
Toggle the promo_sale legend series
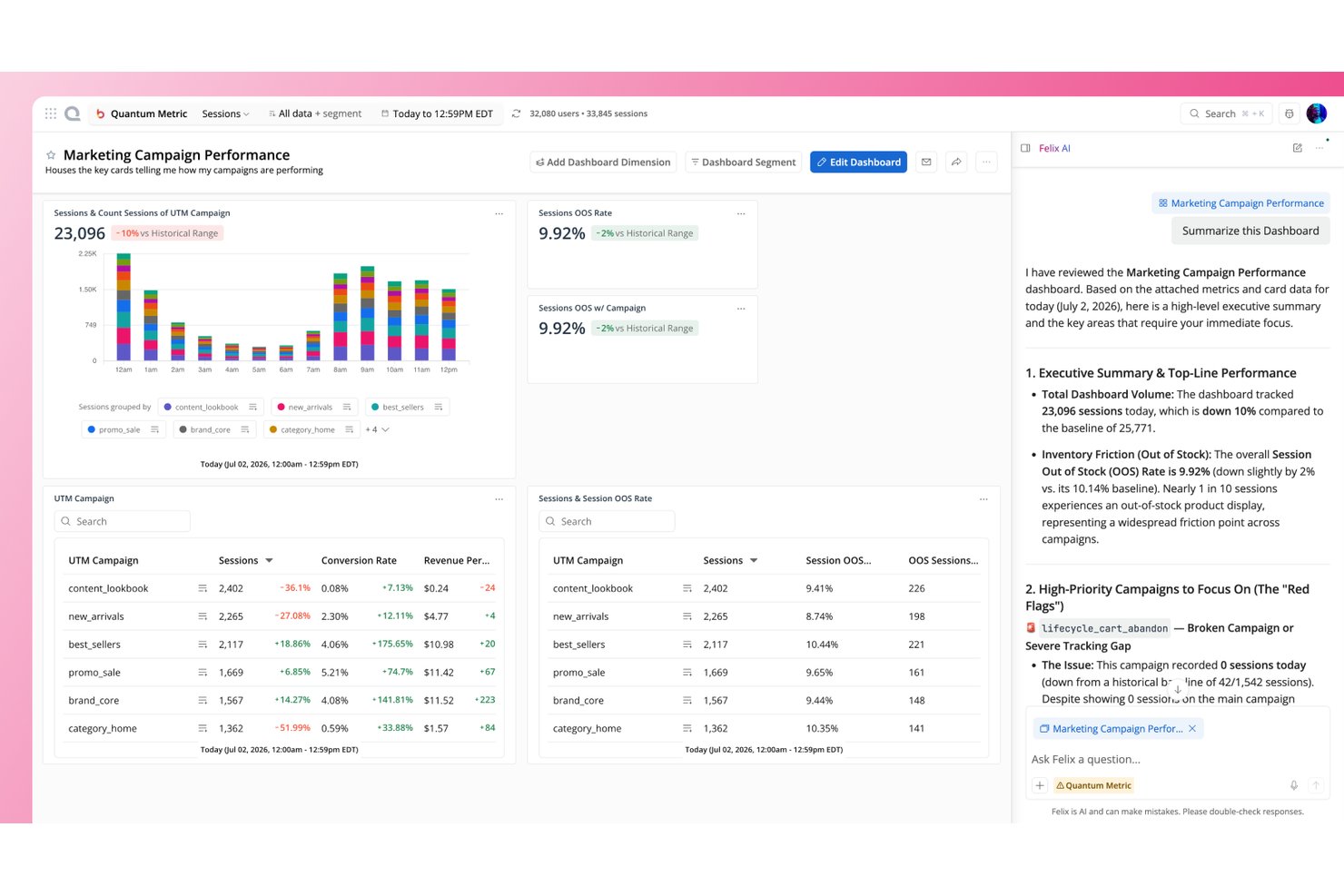pos(124,429)
